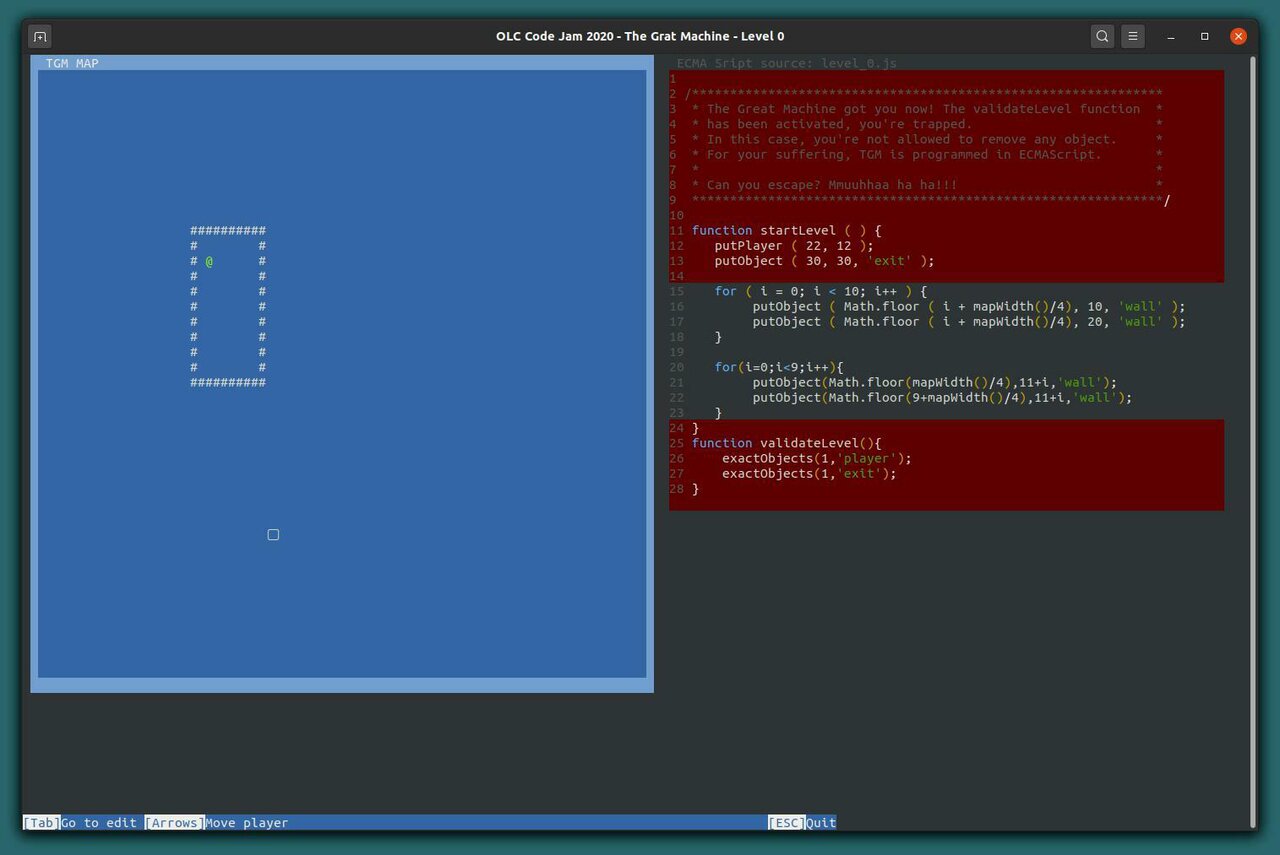Click the [ESC] Quit hint
This screenshot has height=855, width=1280.
[802, 823]
